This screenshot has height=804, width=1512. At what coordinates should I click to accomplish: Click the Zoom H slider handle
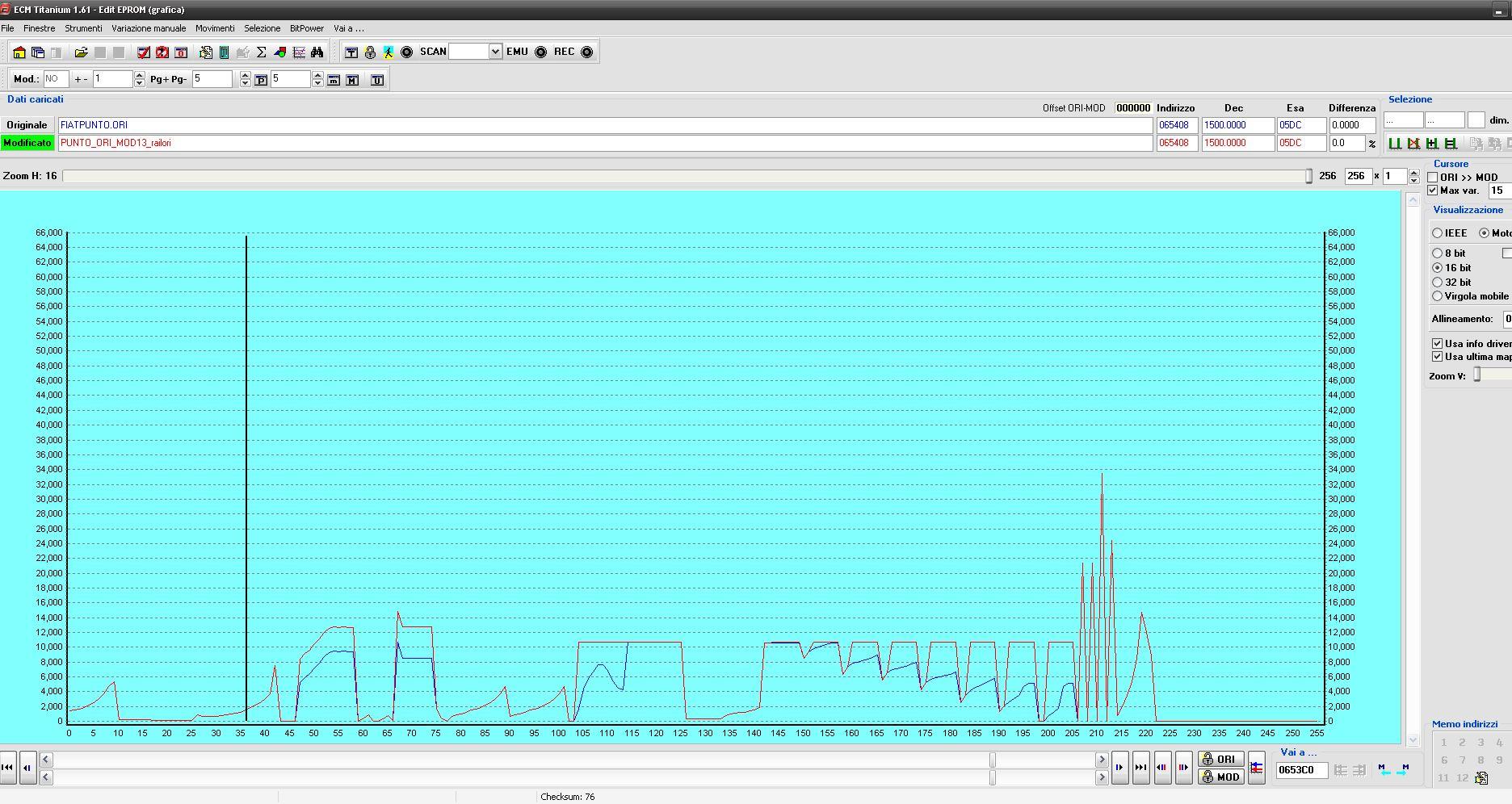(1308, 176)
